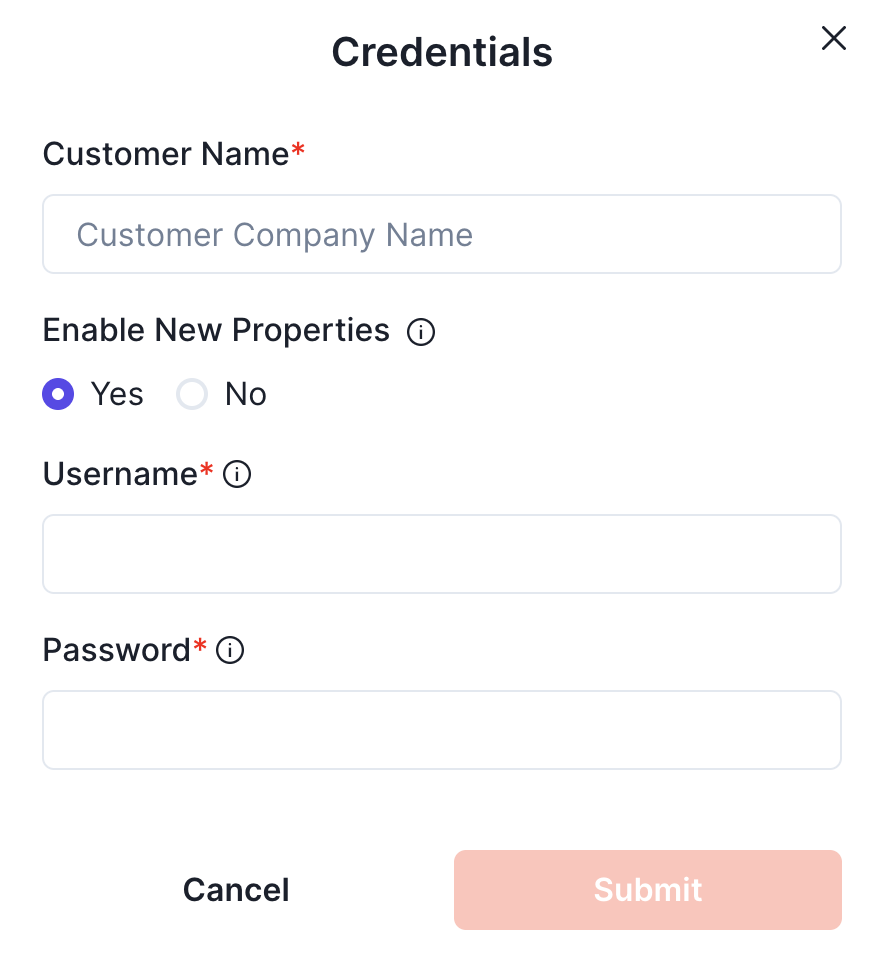Select the Yes radio button circle
Viewport: 882px width, 958px height.
[x=58, y=395]
